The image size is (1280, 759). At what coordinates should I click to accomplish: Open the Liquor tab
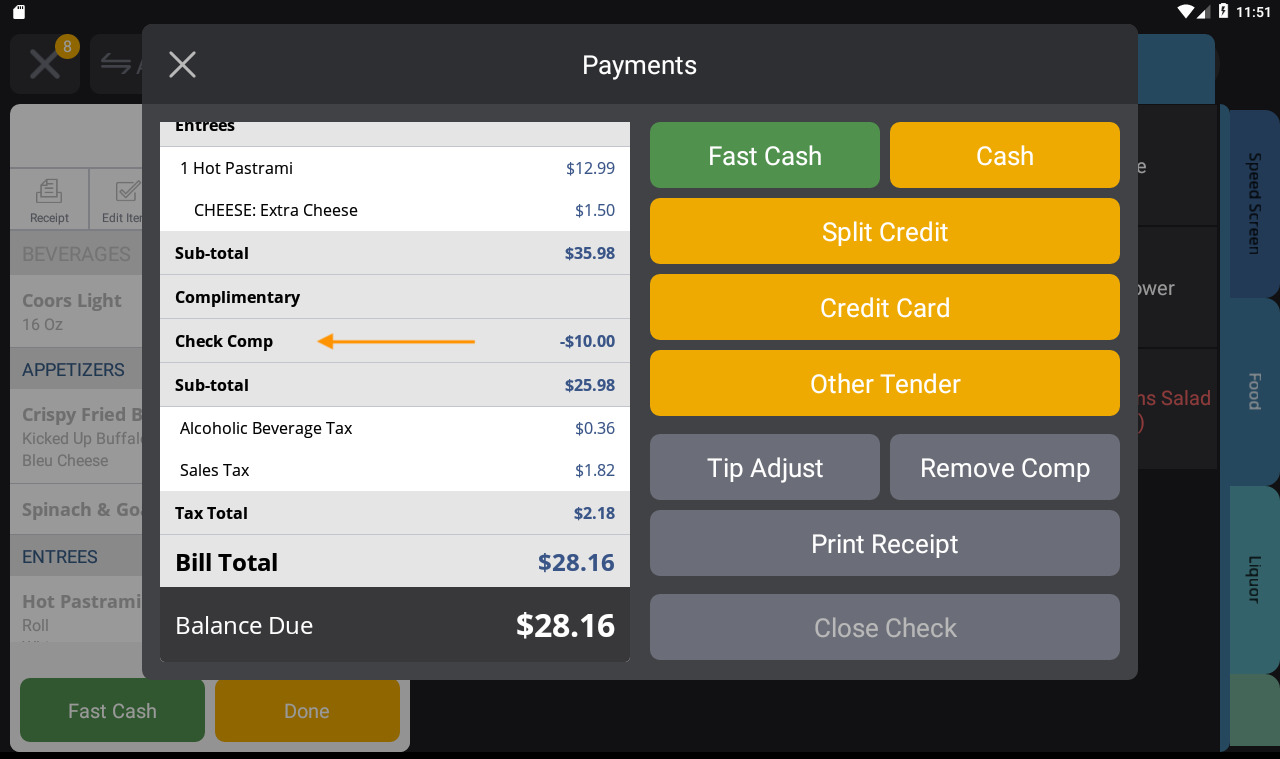(1253, 579)
